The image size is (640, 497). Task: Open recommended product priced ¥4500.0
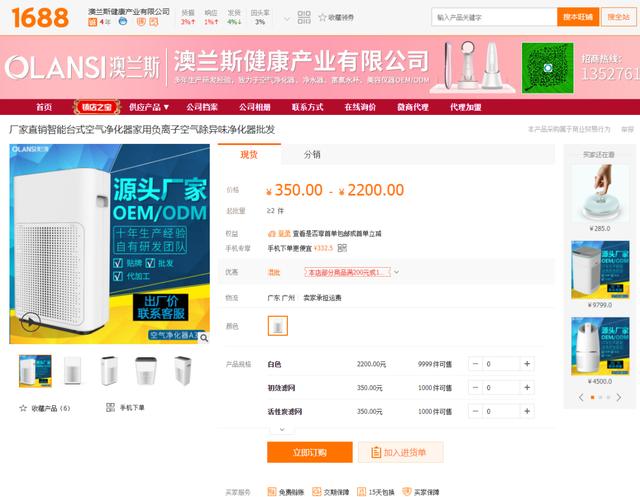(x=600, y=346)
